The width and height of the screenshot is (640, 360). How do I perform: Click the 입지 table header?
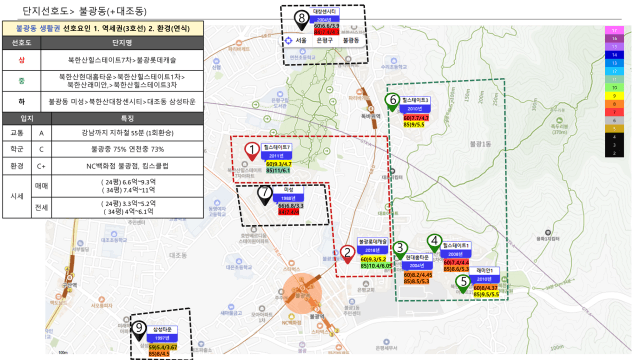27,118
